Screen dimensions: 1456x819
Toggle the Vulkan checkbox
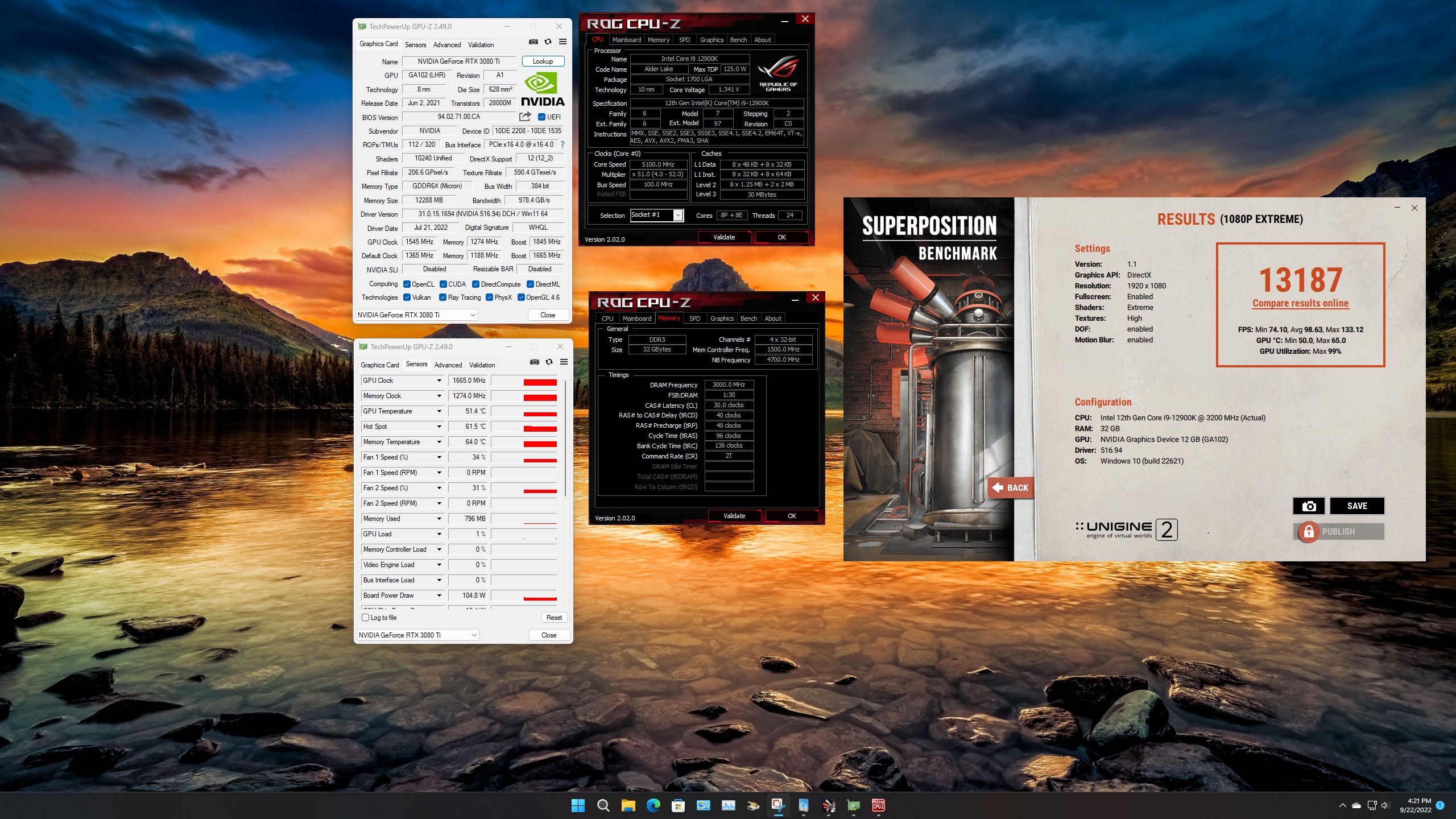point(407,297)
